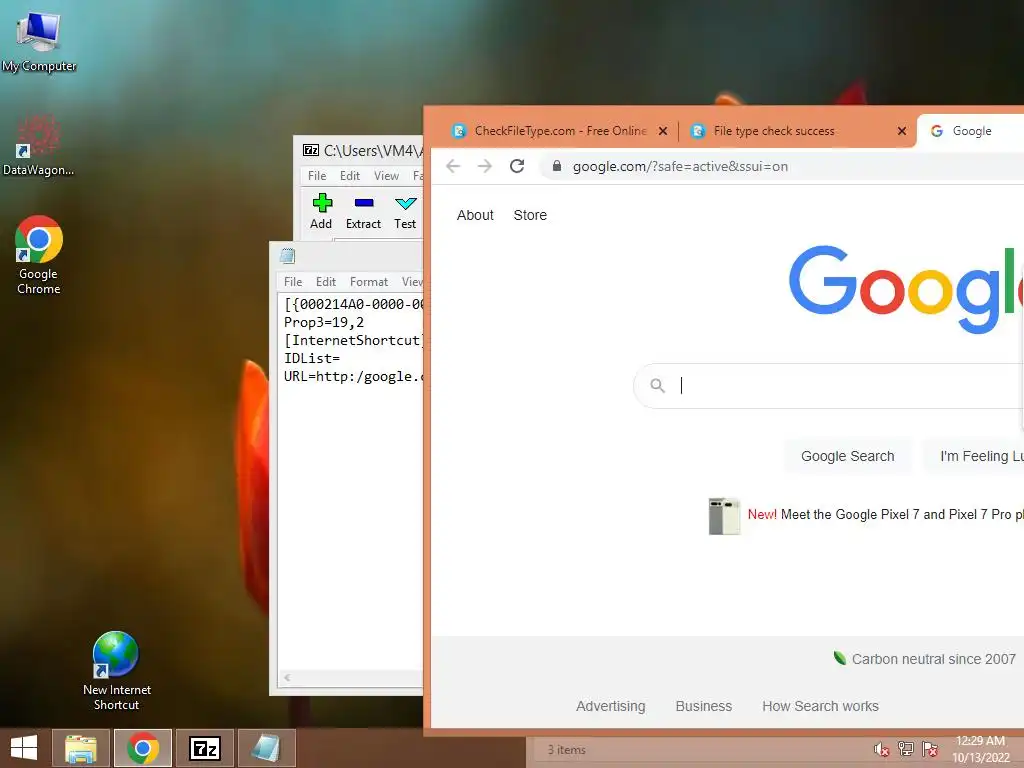
Task: Open My Computer desktop icon
Action: tap(39, 40)
